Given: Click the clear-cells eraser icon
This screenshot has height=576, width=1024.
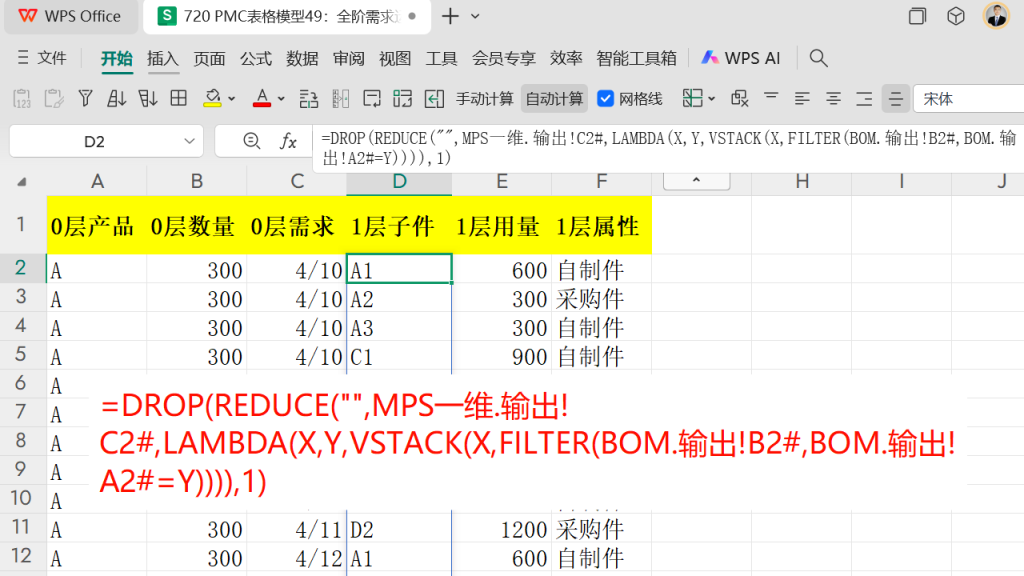Looking at the screenshot, I should (740, 99).
